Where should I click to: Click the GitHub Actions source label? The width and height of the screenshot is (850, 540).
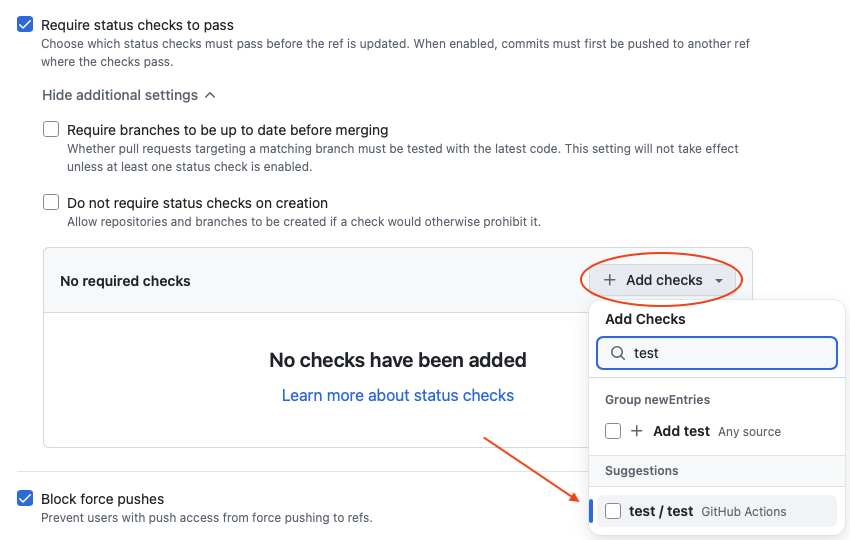[x=744, y=512]
